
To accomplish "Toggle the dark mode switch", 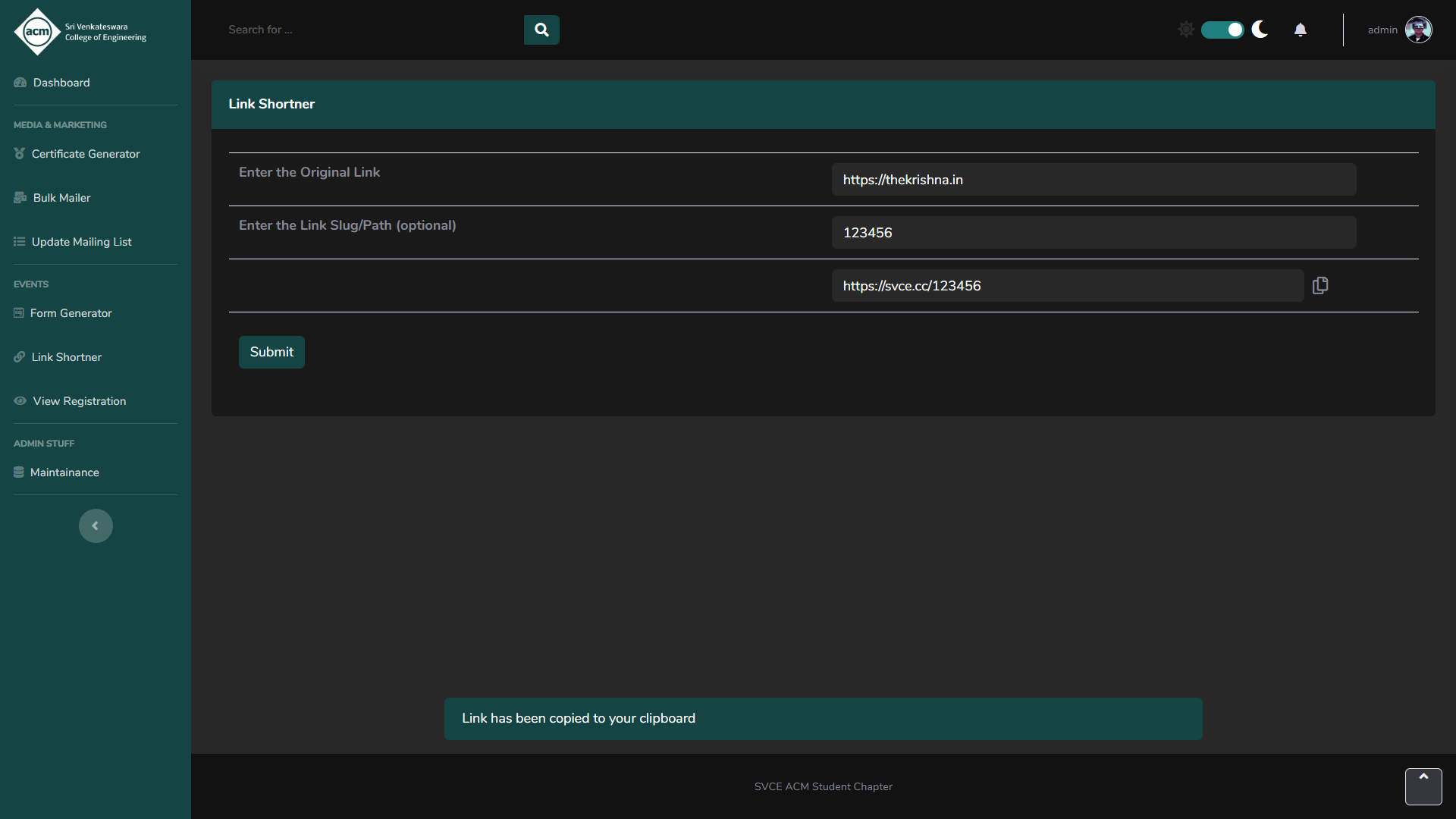I will point(1222,30).
